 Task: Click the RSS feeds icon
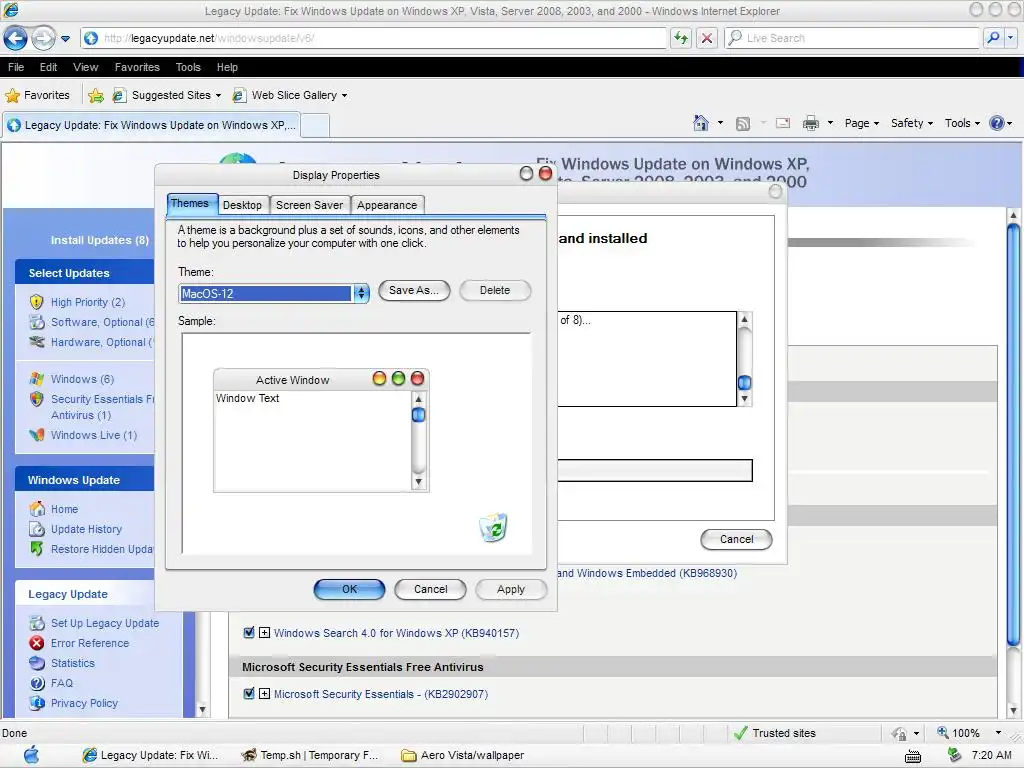[x=743, y=123]
